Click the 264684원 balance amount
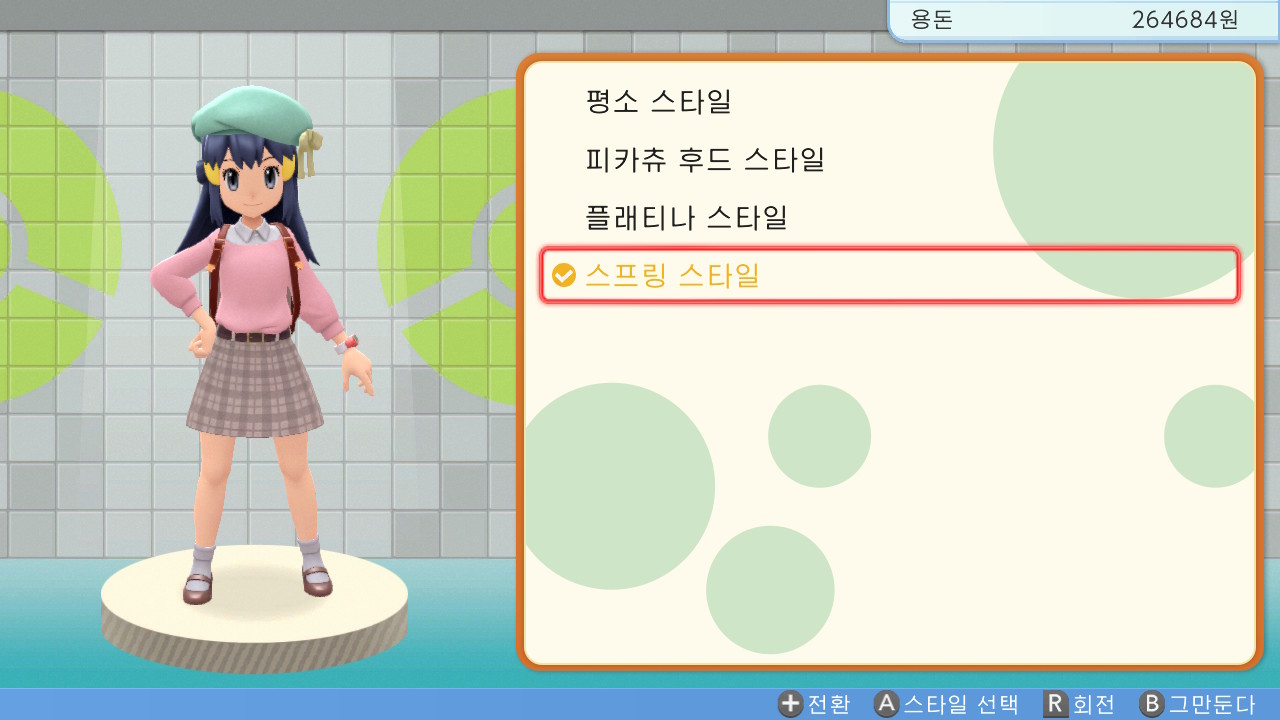 coord(1185,19)
